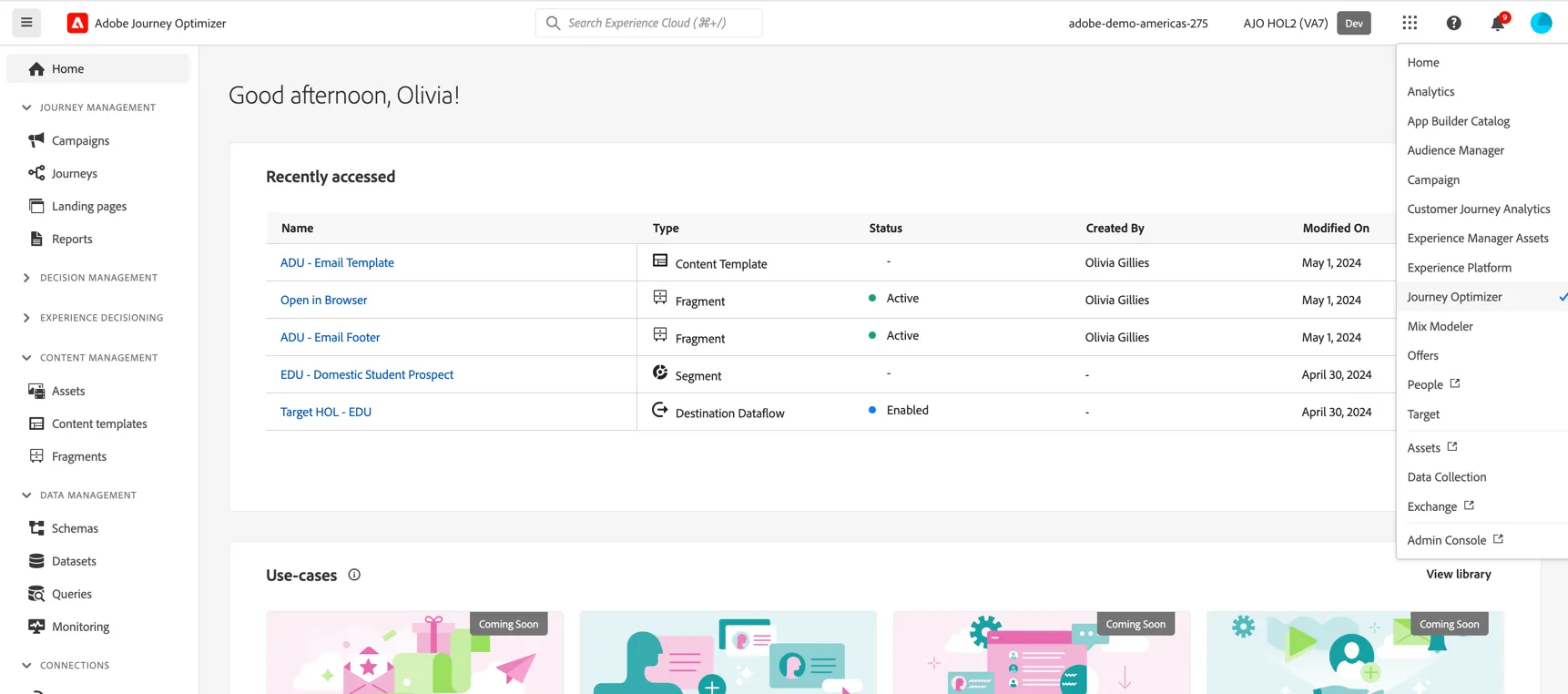Screen dimensions: 1568x694
Task: Select Mix Modeler menu entry
Action: [x=1440, y=326]
